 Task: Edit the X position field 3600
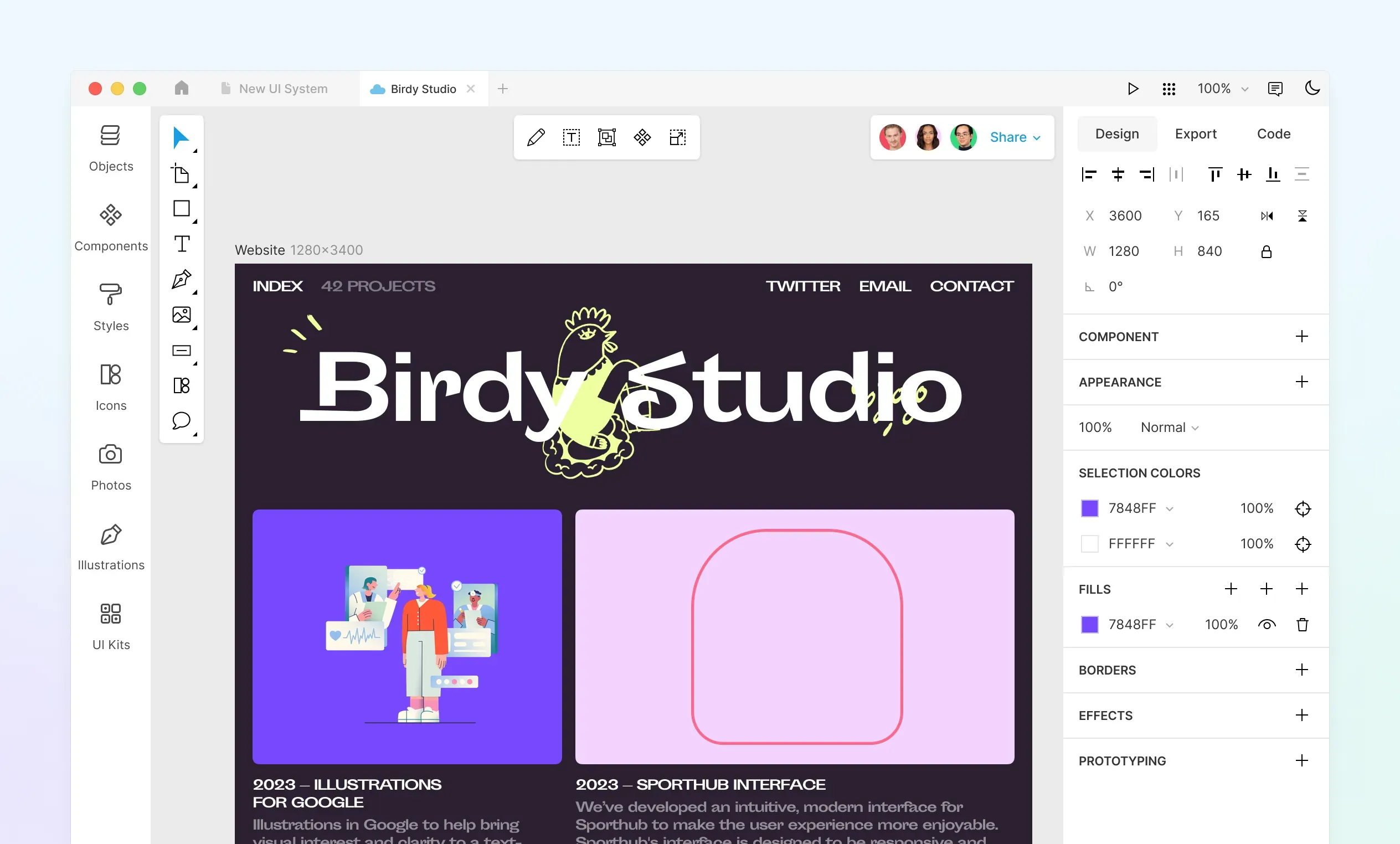click(x=1125, y=216)
